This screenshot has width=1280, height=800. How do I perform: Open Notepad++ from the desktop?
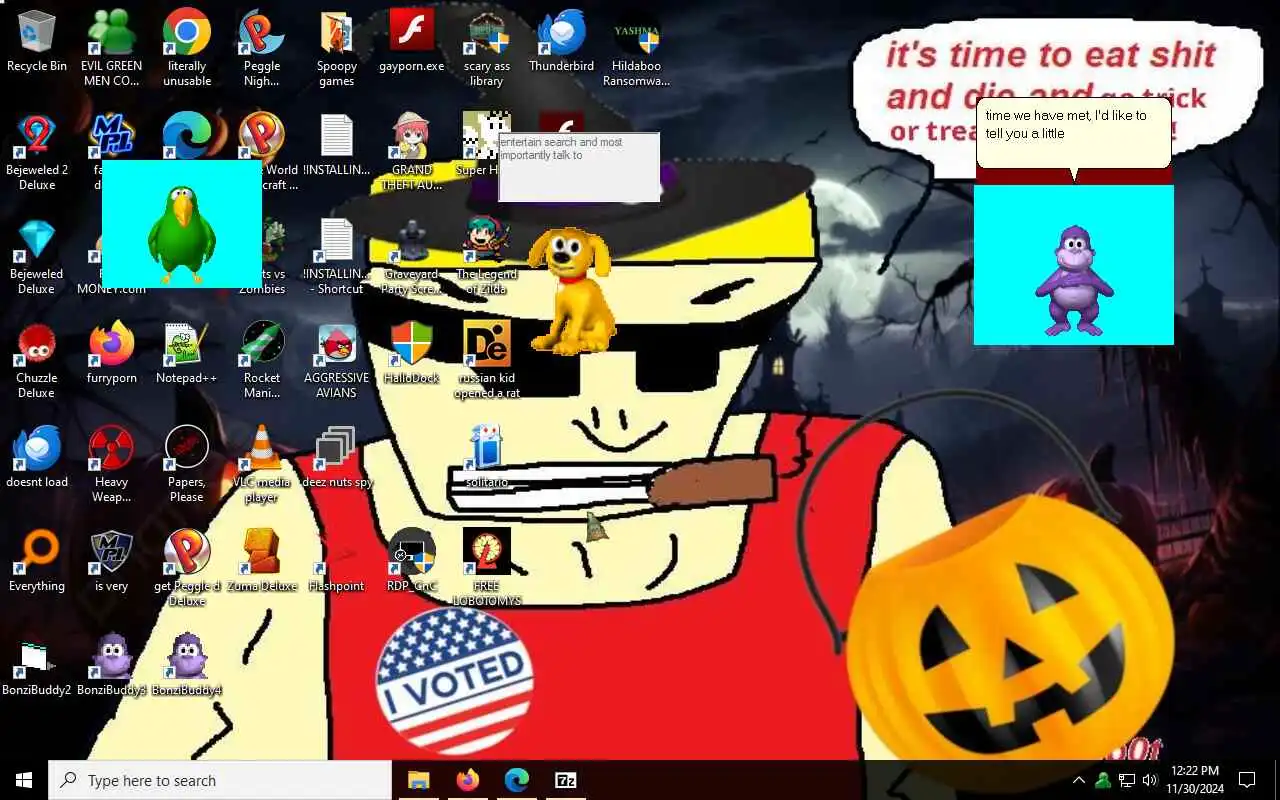point(187,354)
